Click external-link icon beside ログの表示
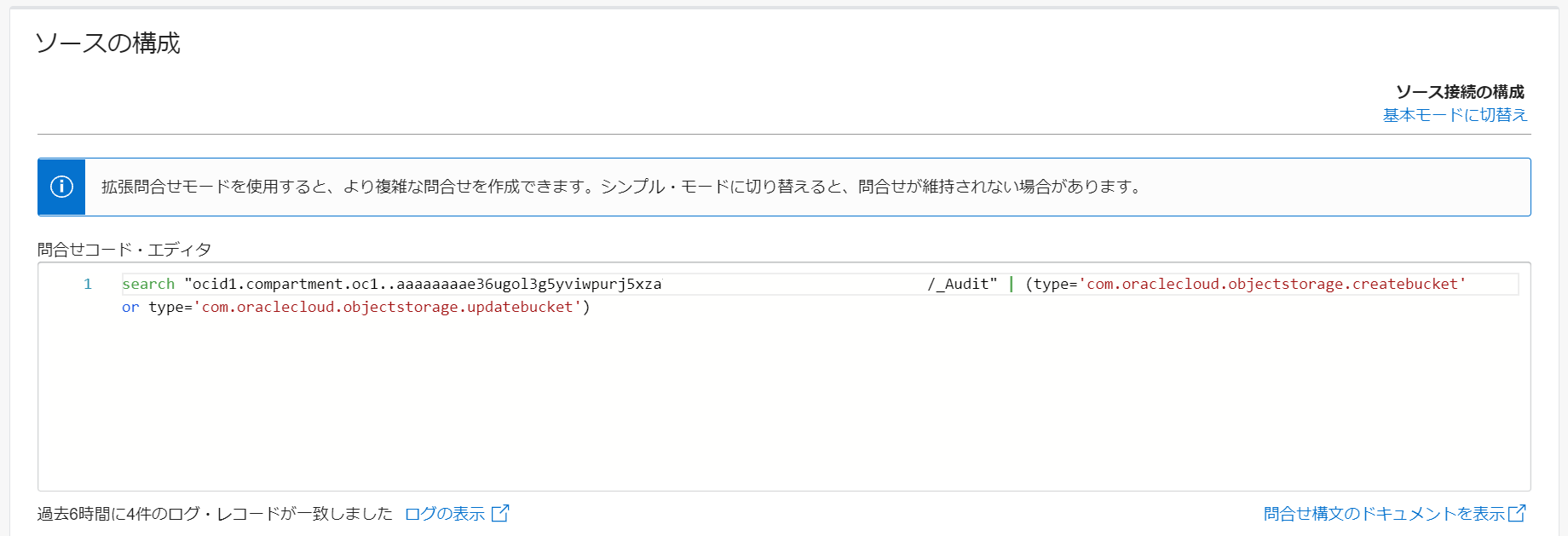The image size is (1568, 536). pos(501,513)
